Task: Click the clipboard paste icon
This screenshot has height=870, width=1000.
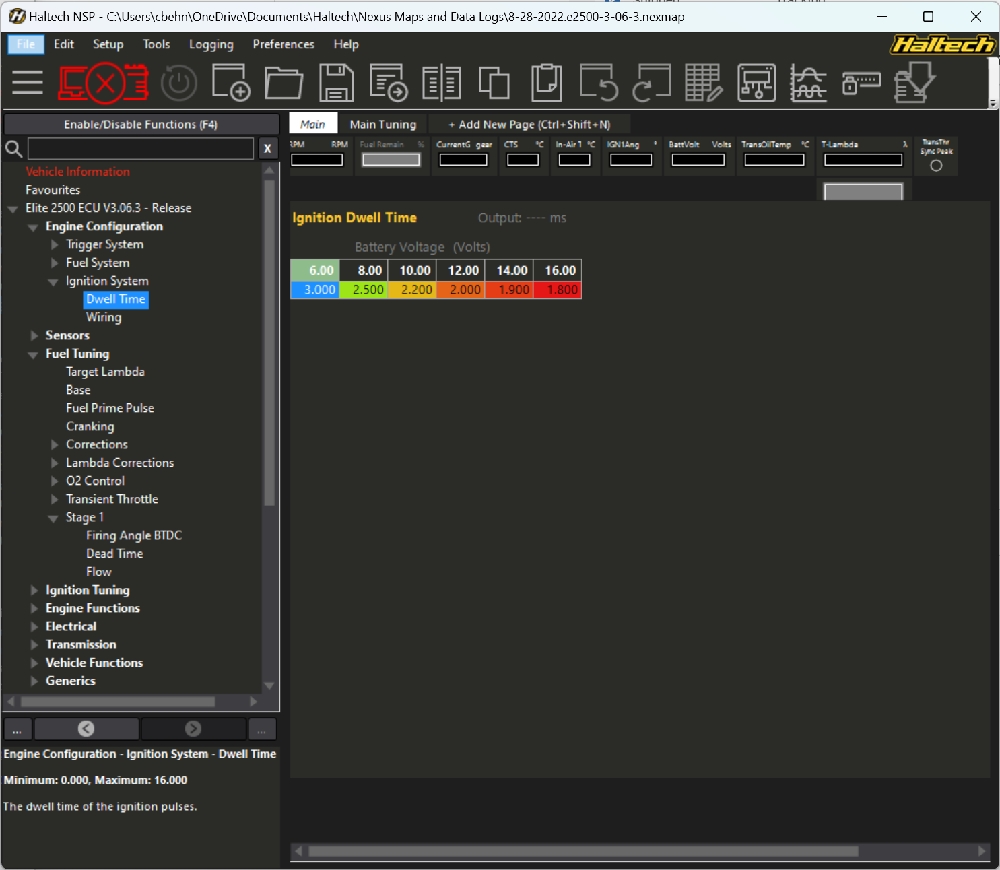Action: (x=546, y=83)
